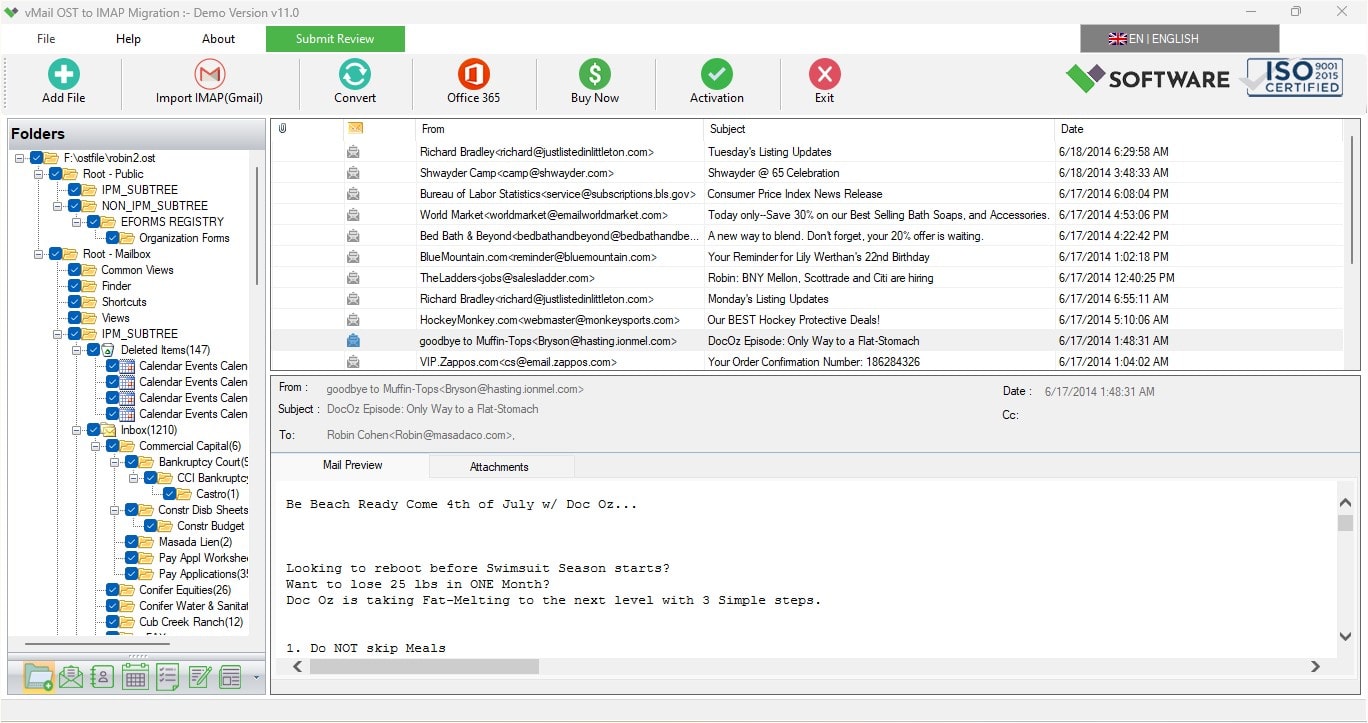Switch to the mail view icon in bottom bar
Viewport: 1368px width, 723px height.
[71, 677]
